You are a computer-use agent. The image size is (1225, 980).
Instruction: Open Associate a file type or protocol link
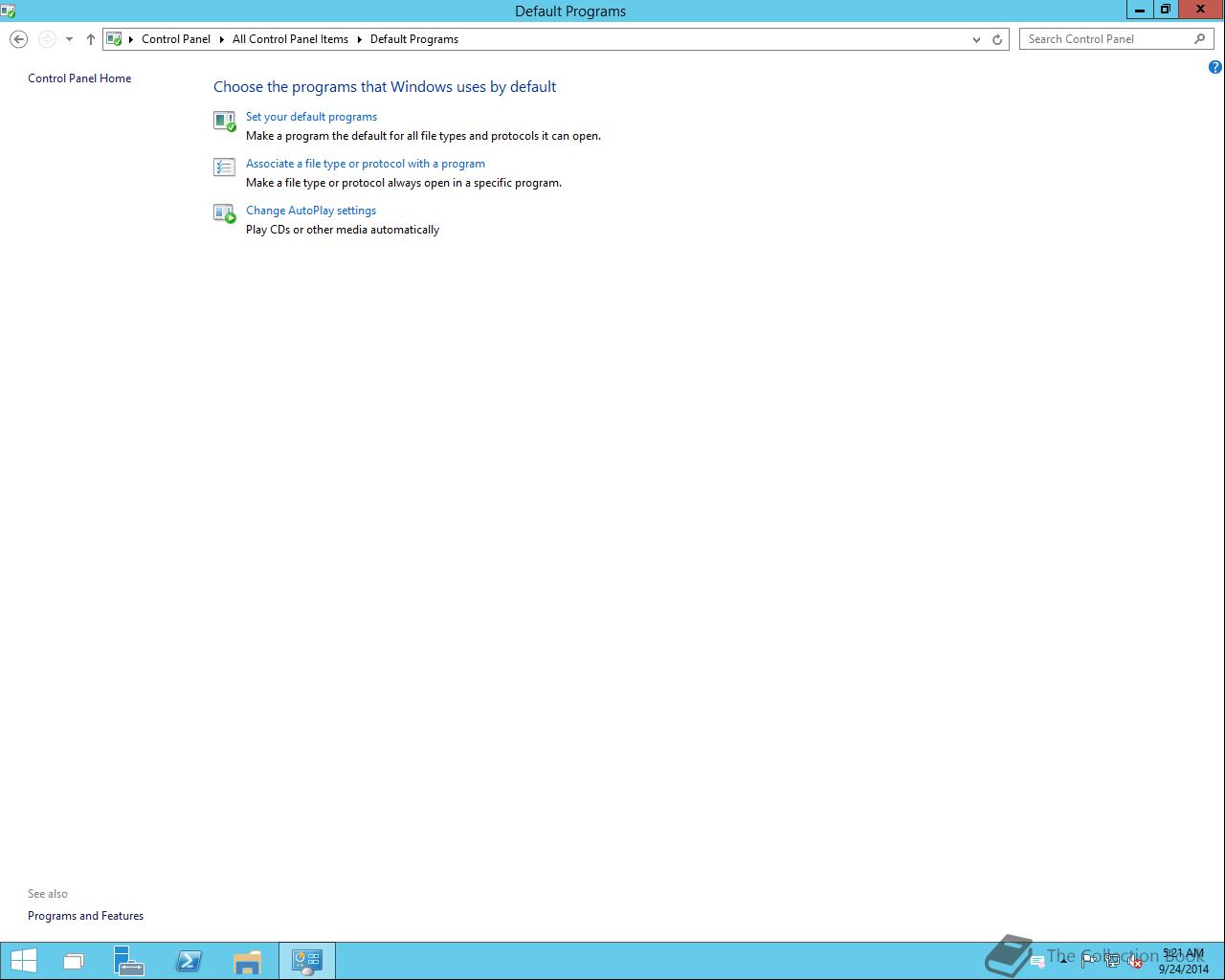366,164
